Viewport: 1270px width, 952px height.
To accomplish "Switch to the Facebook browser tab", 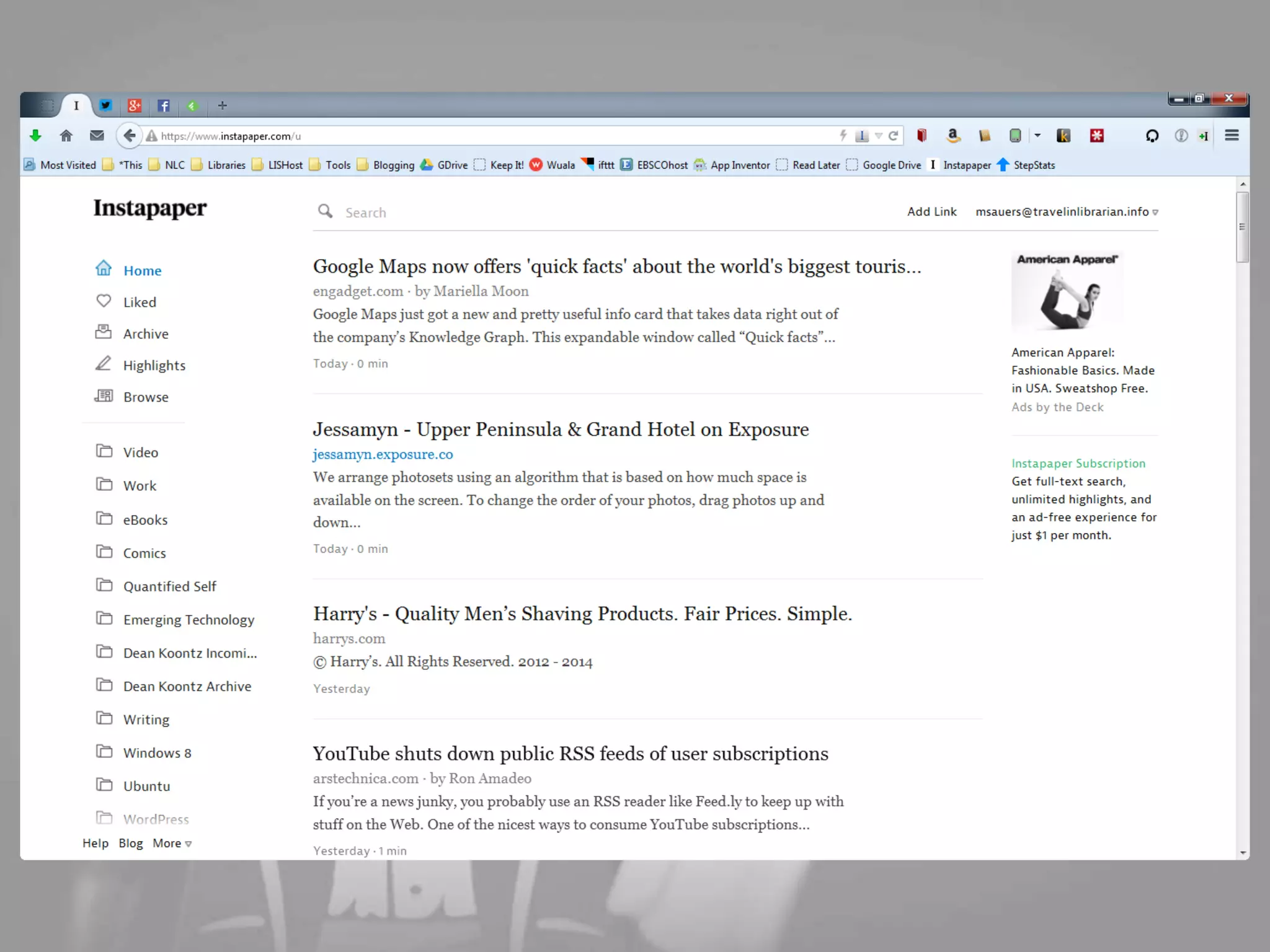I will tap(164, 105).
